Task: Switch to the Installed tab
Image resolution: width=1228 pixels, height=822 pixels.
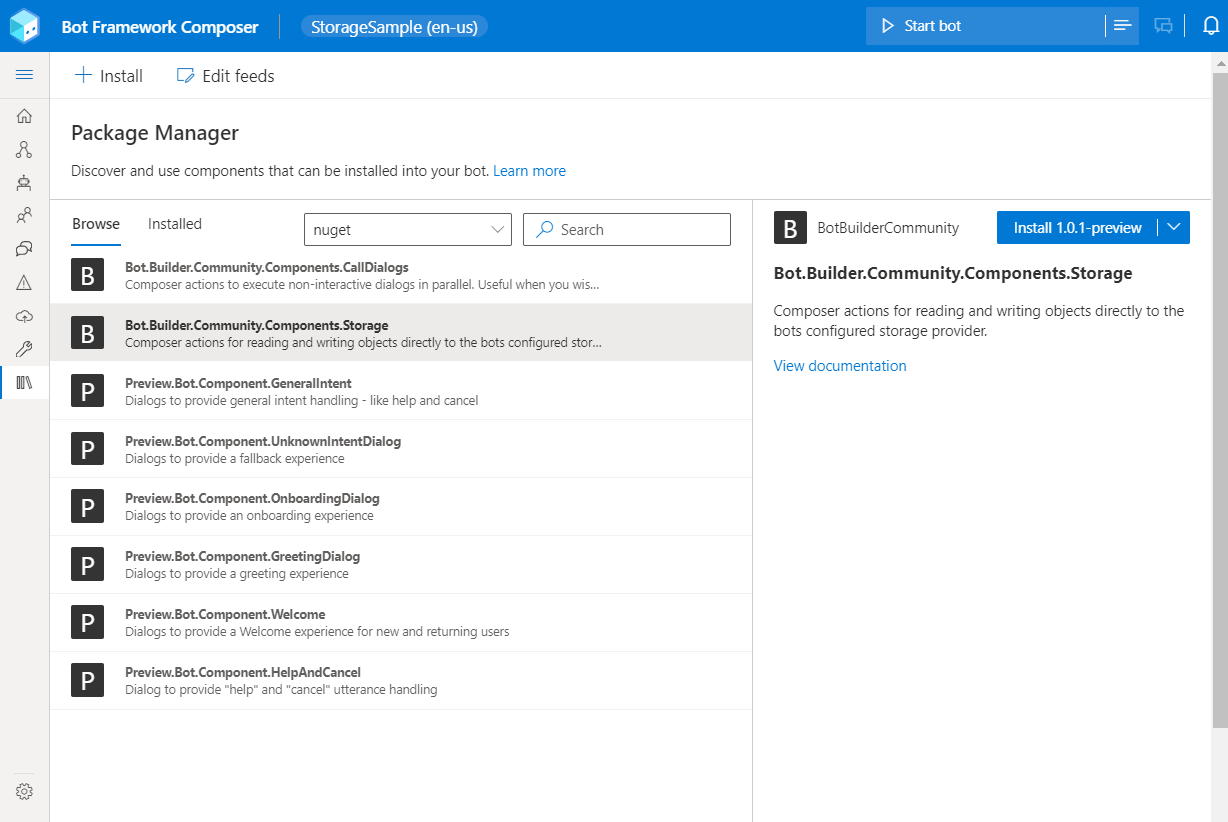Action: click(x=174, y=223)
